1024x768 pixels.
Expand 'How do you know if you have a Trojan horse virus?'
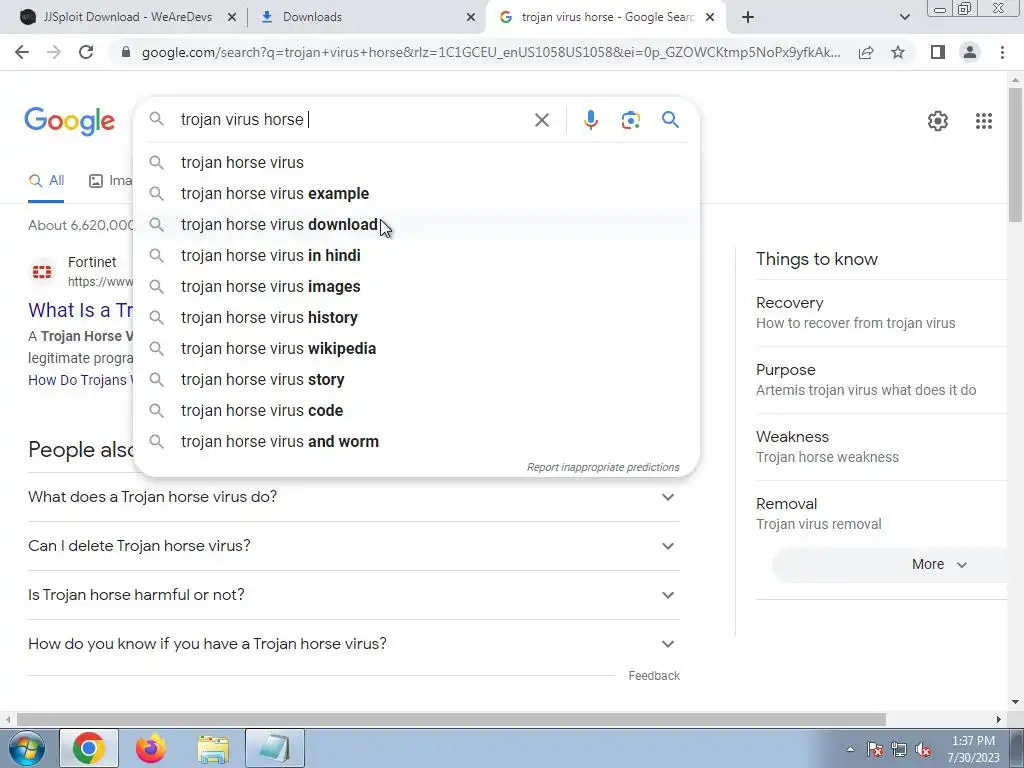click(x=354, y=644)
